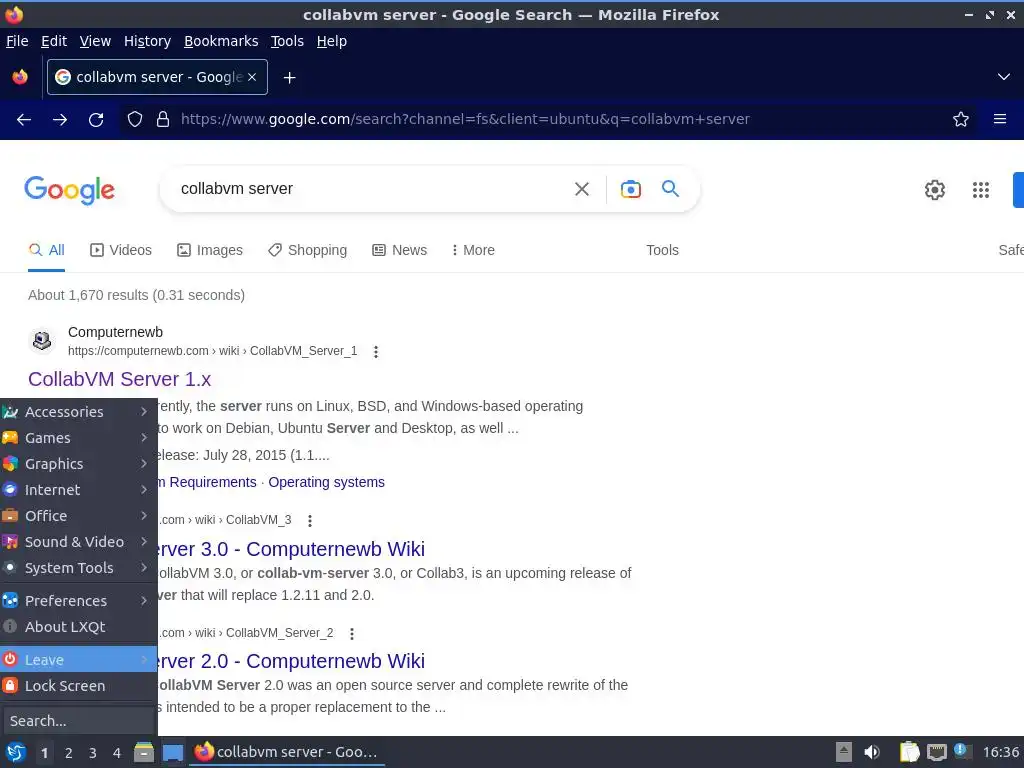Expand the System Tools submenu

pos(78,569)
